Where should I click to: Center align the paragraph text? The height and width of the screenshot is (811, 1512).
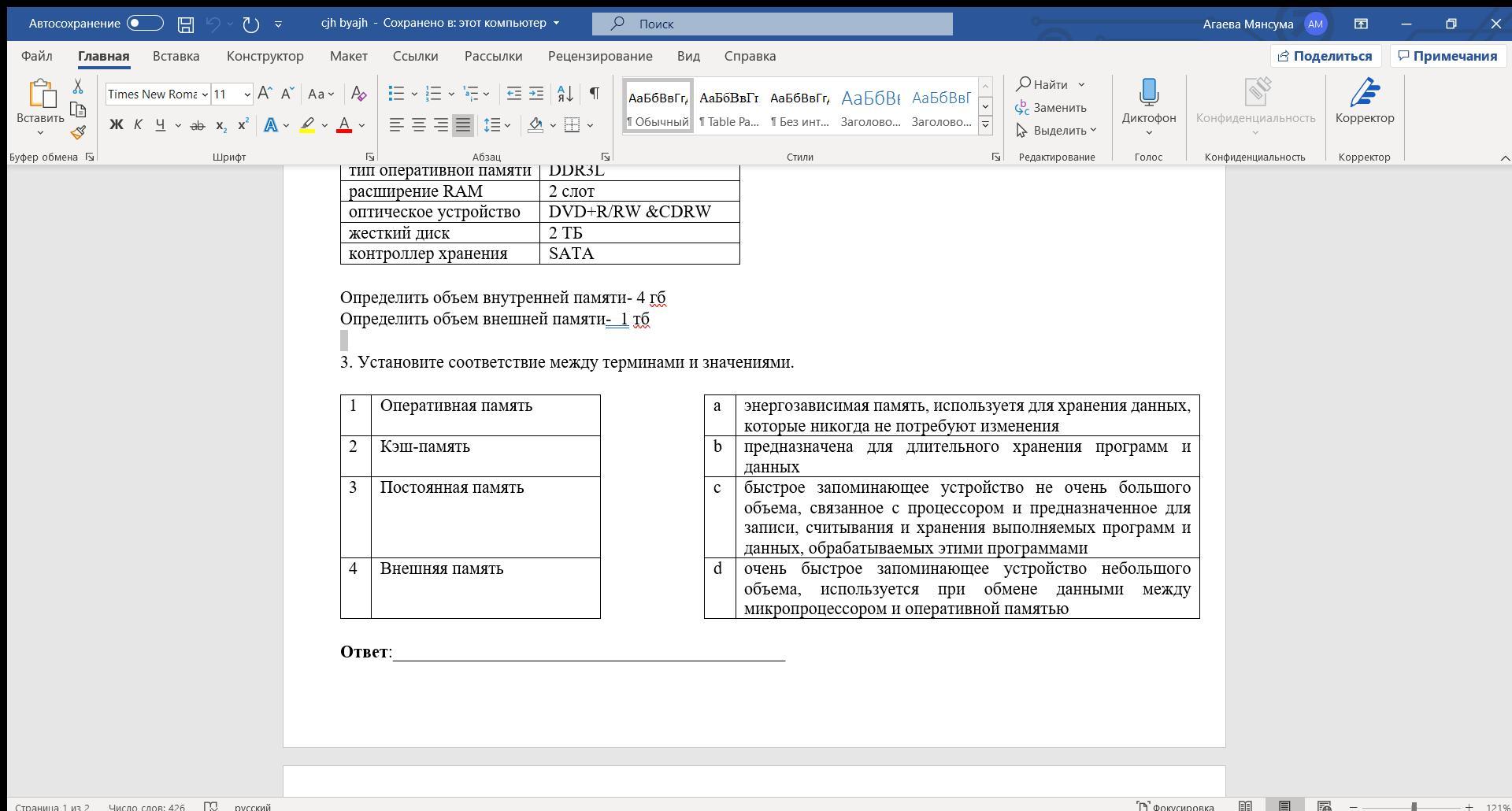point(419,125)
